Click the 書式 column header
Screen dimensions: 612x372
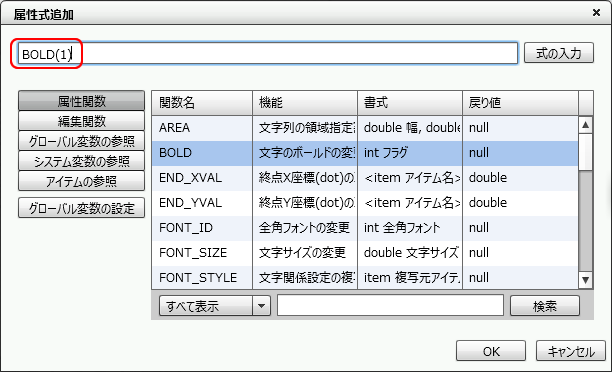(410, 103)
